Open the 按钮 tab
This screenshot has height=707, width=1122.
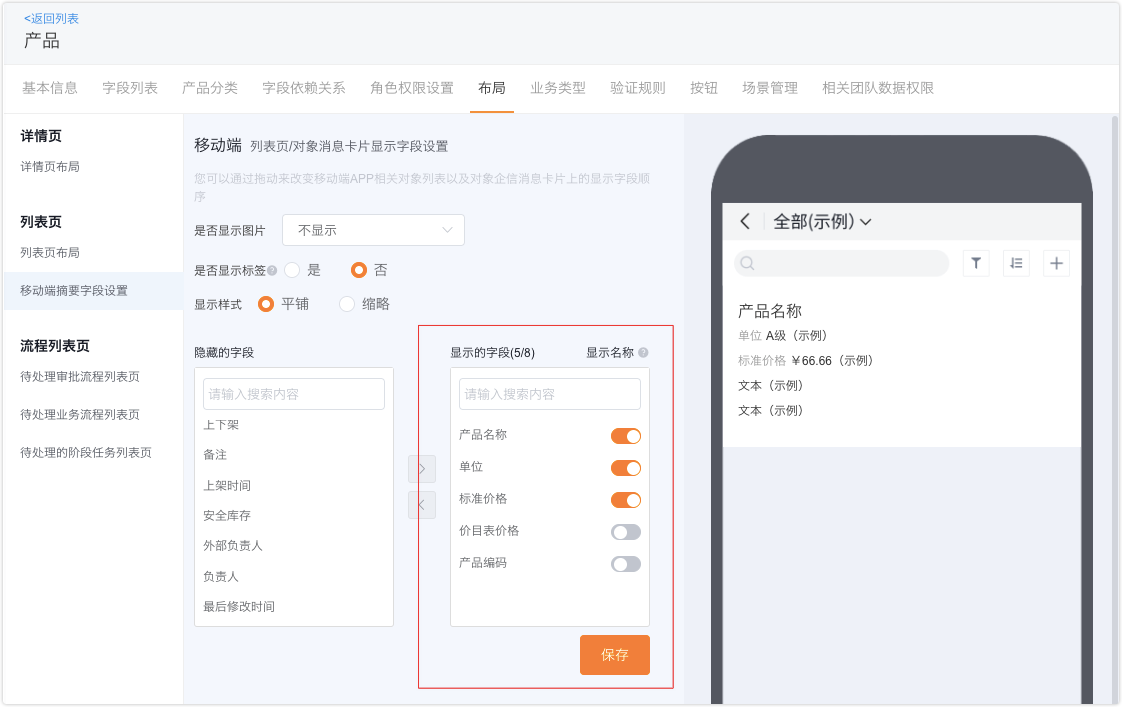[703, 88]
